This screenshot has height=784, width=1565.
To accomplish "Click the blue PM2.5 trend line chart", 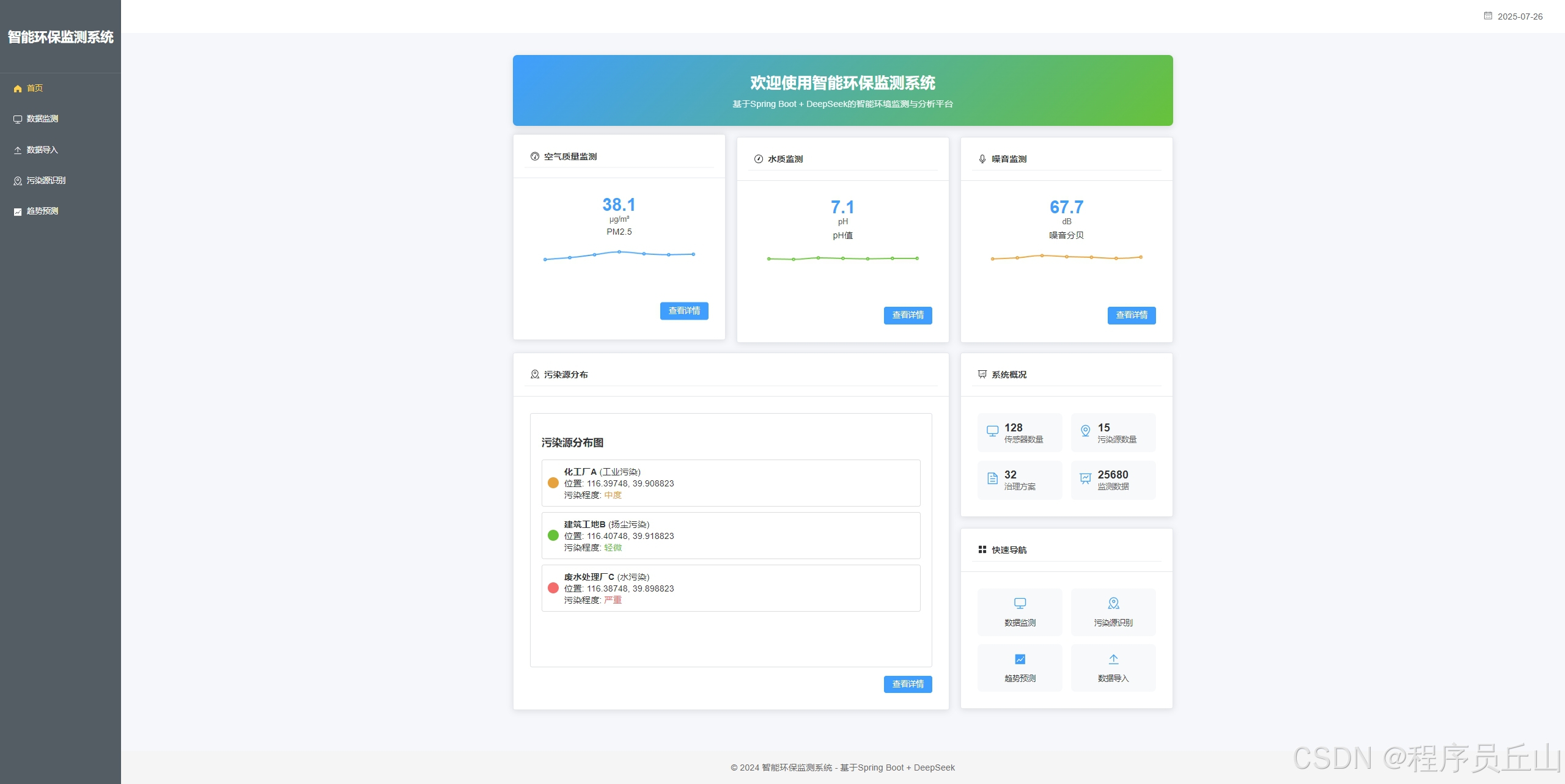I will 619,255.
